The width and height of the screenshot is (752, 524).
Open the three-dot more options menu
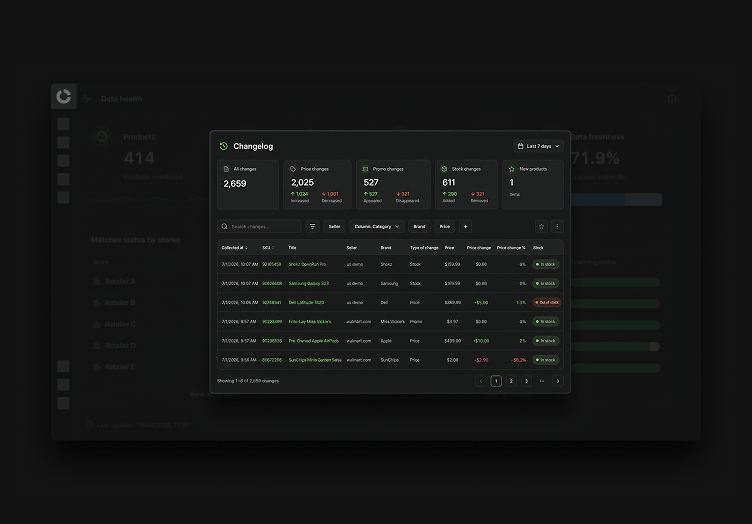[x=557, y=226]
